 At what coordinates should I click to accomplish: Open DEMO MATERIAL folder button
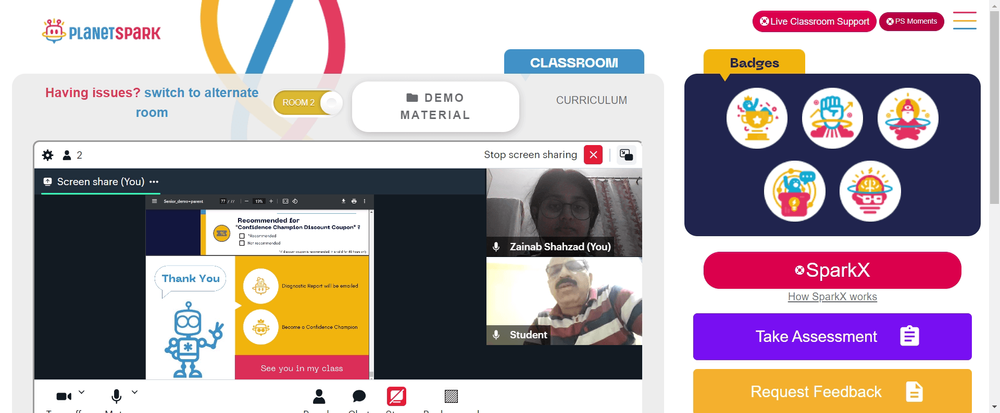(x=436, y=106)
